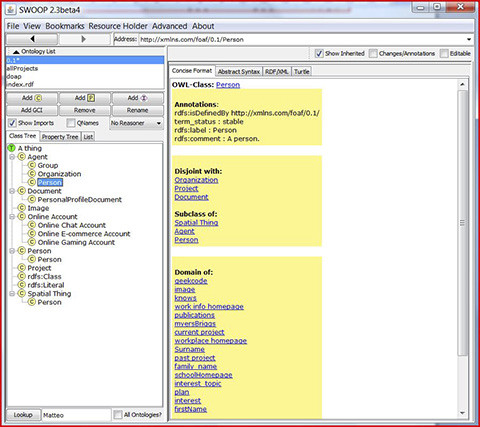The height and width of the screenshot is (427, 480).
Task: Click the class icon beside Agent
Action: tap(22, 156)
